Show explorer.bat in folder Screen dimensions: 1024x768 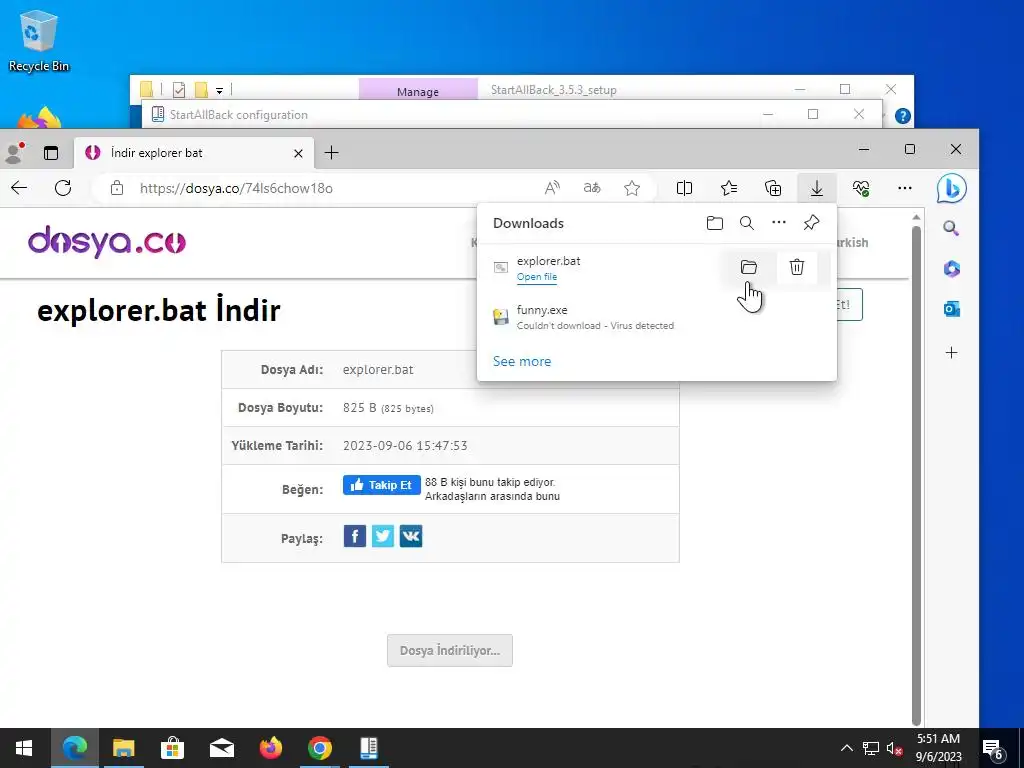(748, 267)
